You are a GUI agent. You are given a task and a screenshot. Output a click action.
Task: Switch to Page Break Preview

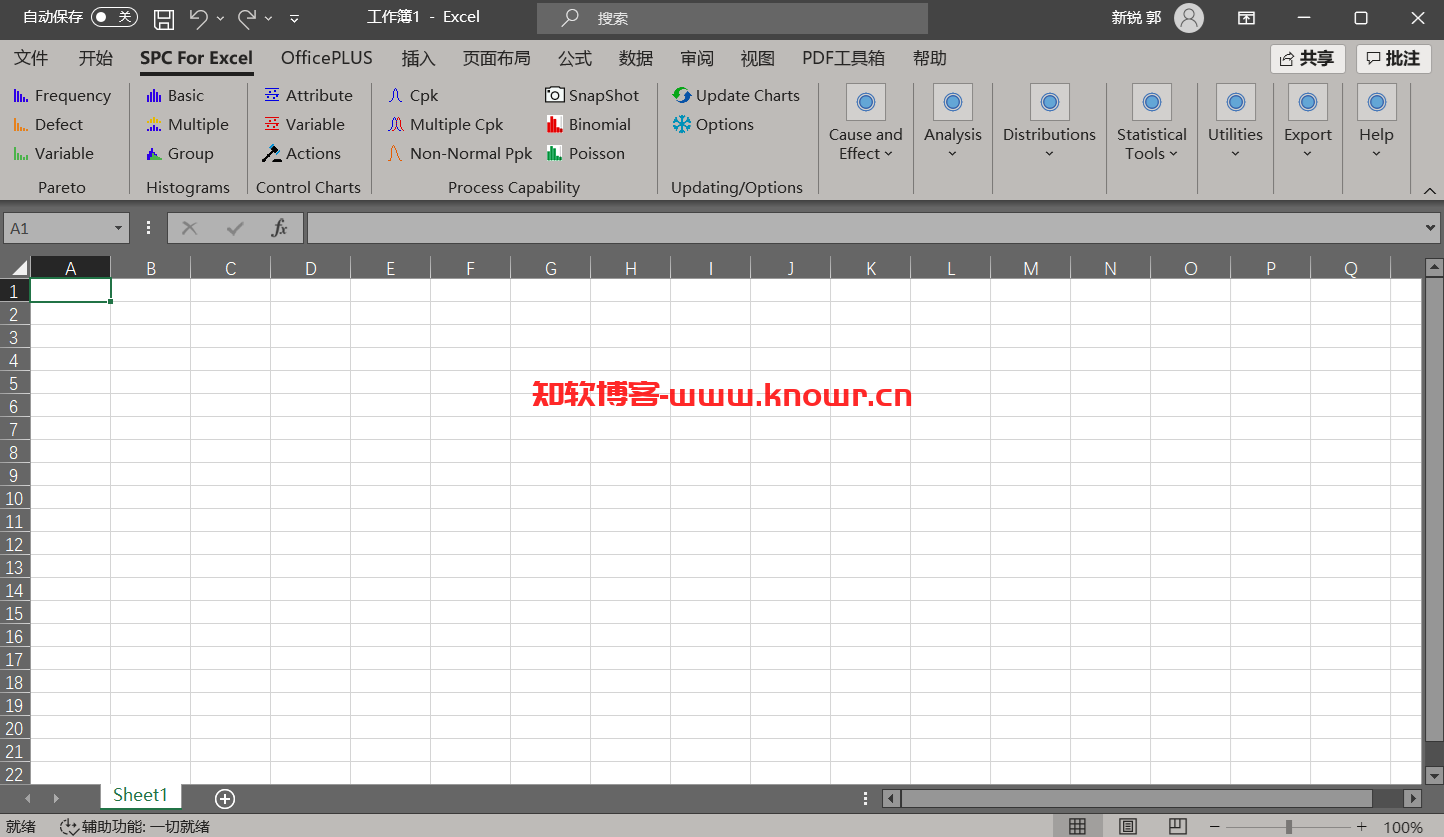(x=1178, y=826)
